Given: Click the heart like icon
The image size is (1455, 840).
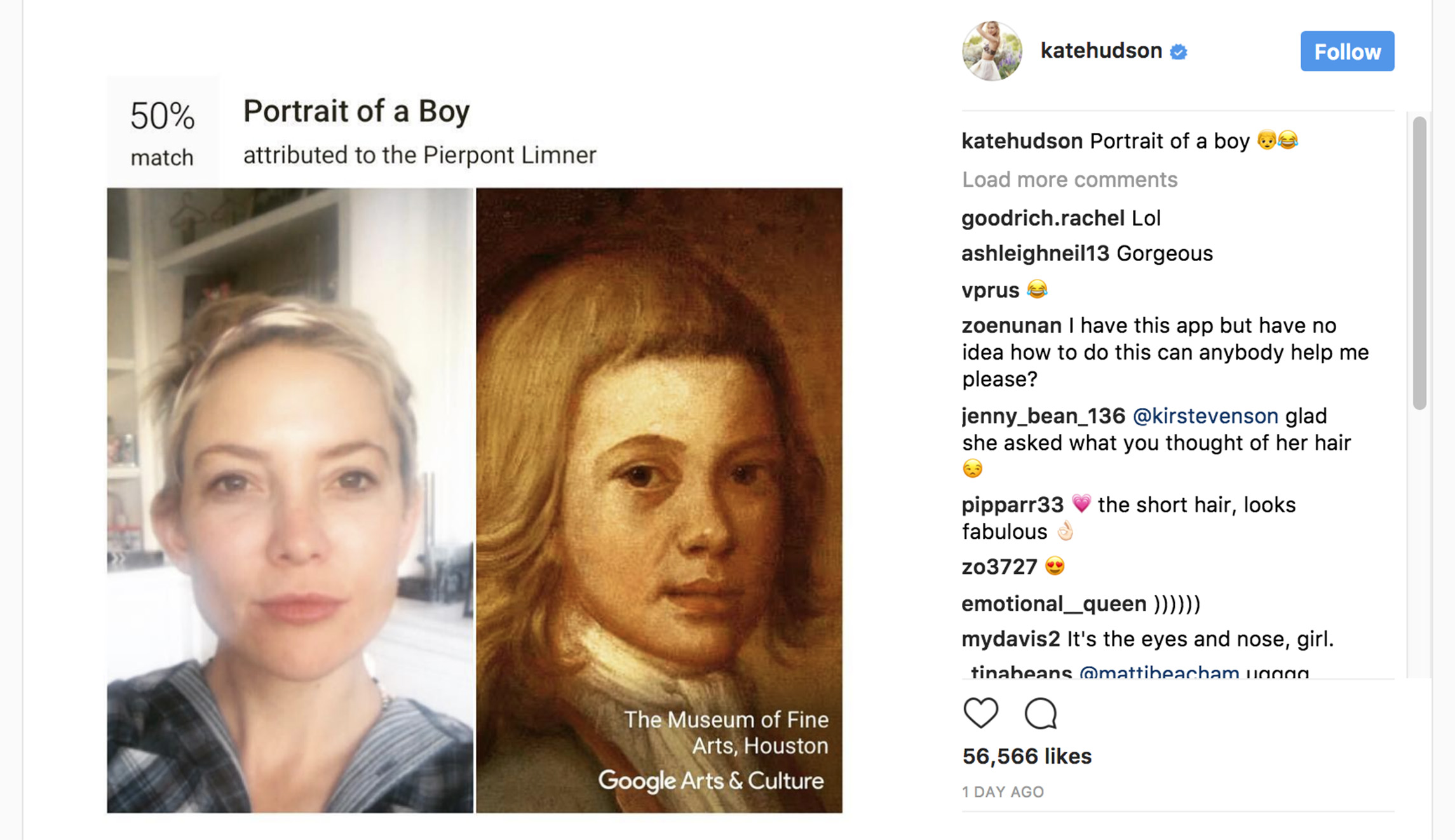Looking at the screenshot, I should pos(980,712).
